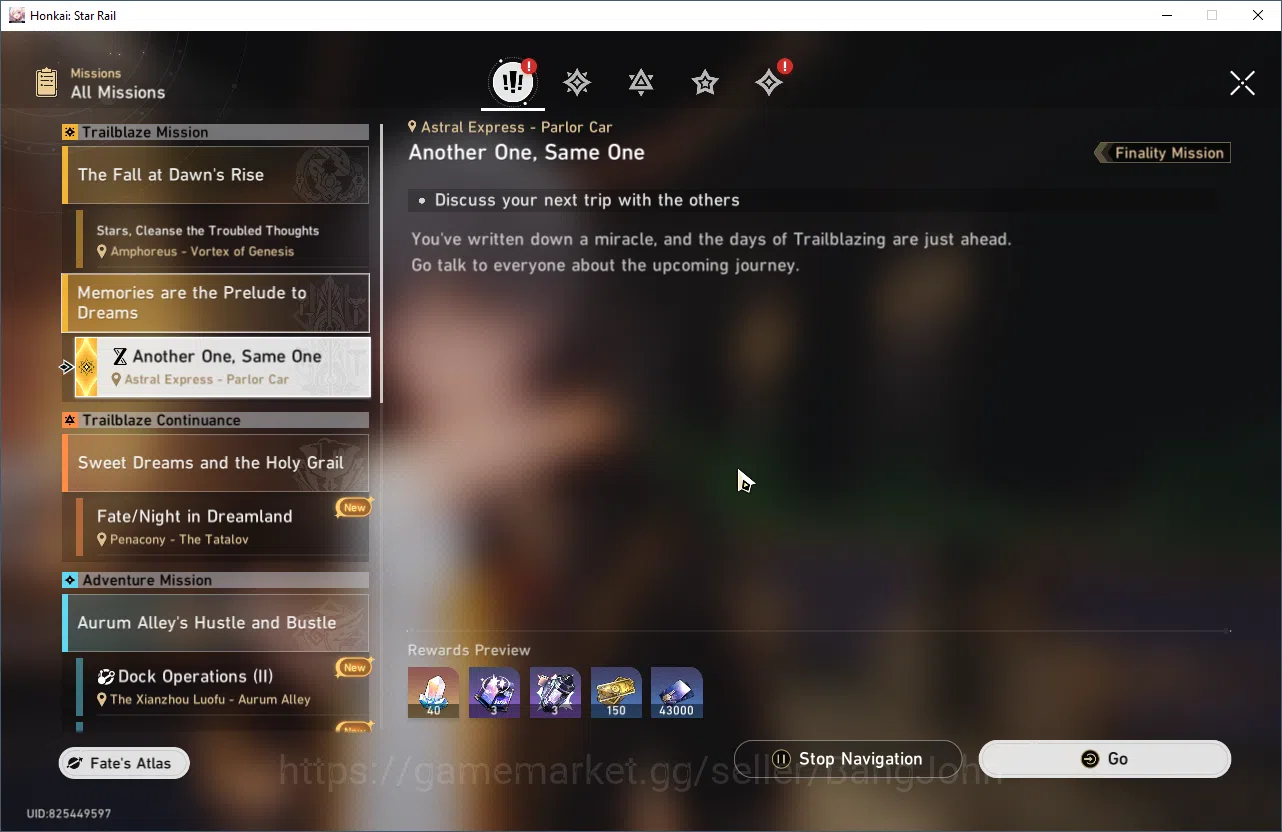Image resolution: width=1282 pixels, height=832 pixels.
Task: Click the Rewards Preview label
Action: 469,650
